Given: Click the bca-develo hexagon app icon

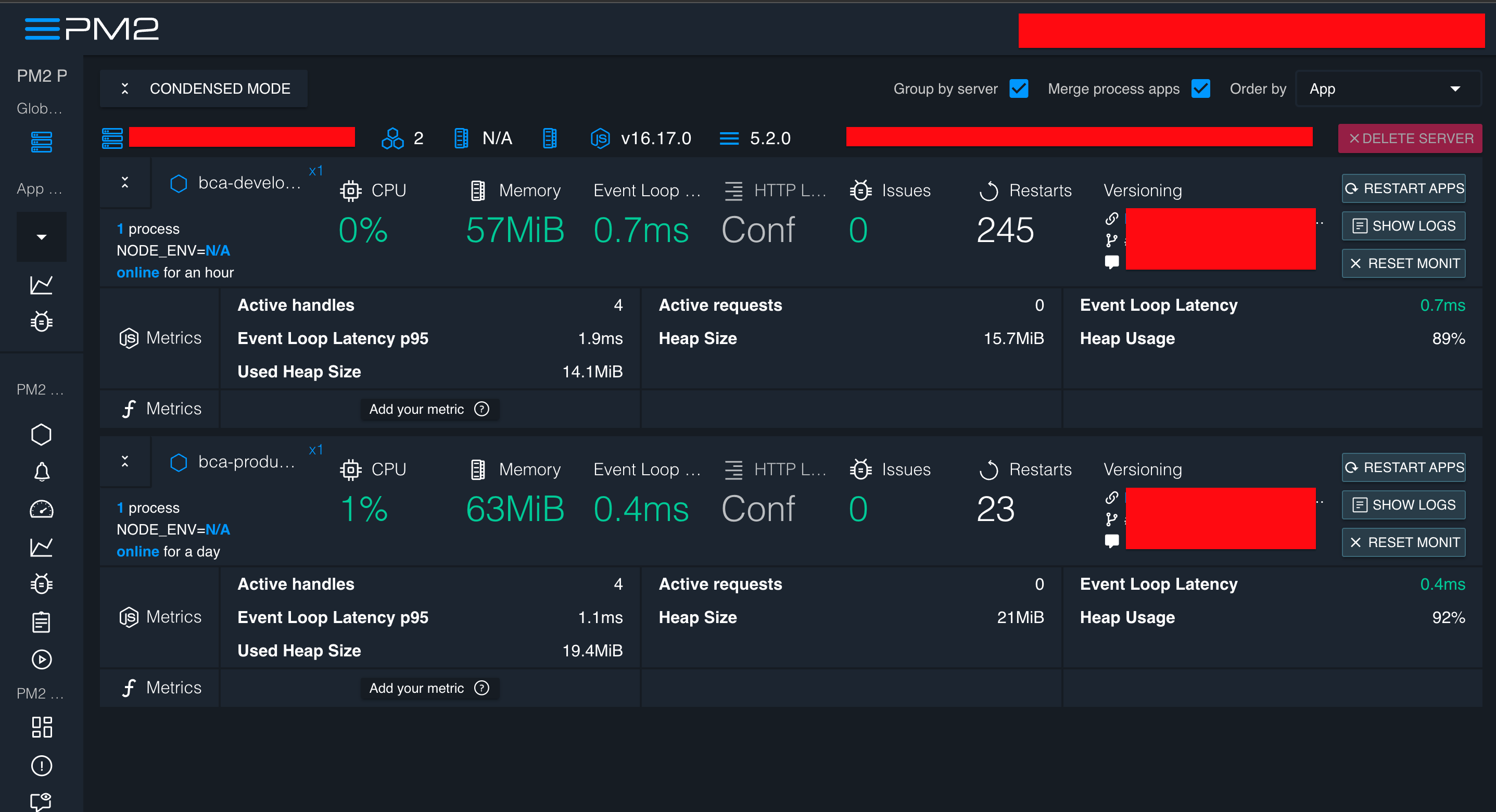Looking at the screenshot, I should [x=179, y=184].
